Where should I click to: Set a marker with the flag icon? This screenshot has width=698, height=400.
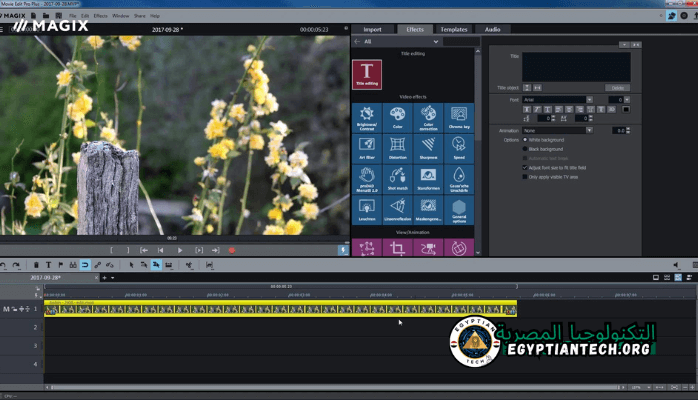(x=61, y=265)
